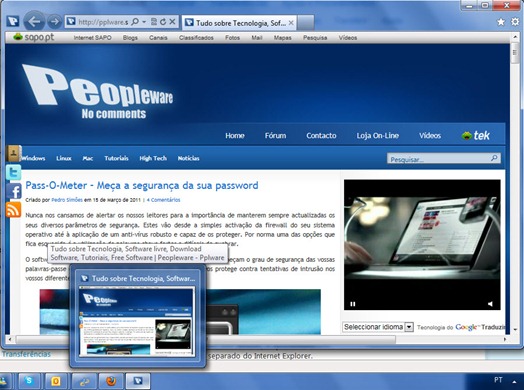
Task: Click the Pplware site icon left of back button
Action: pos(13,22)
